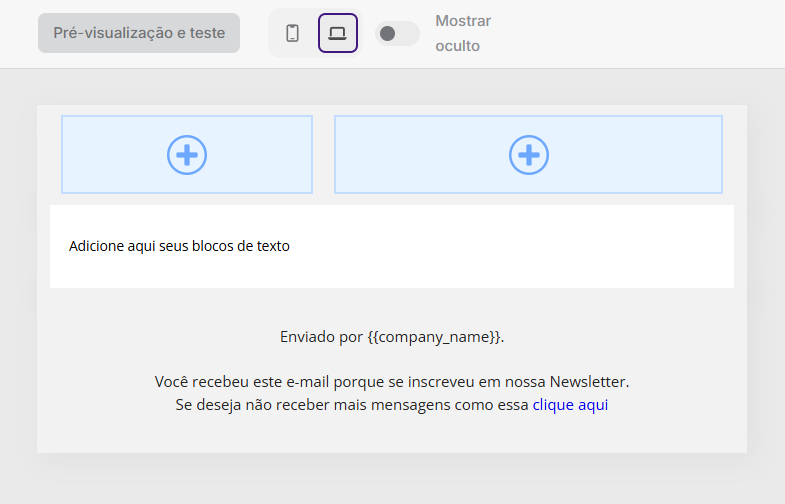Switch to mobile phone preview

point(292,33)
